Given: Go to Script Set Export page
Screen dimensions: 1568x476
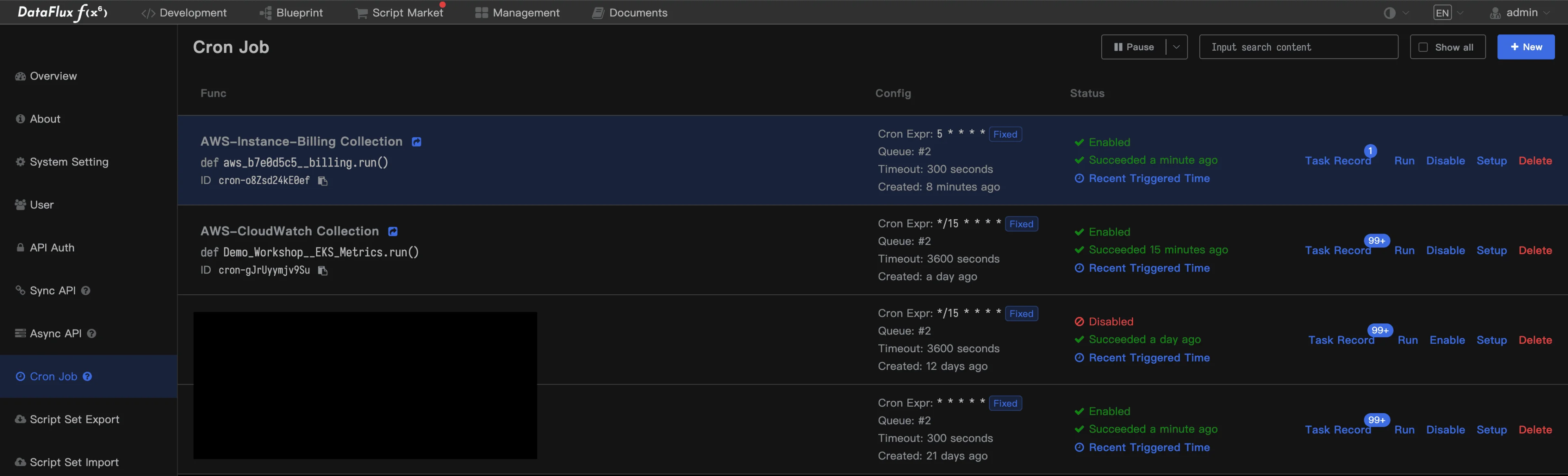Looking at the screenshot, I should coord(73,419).
